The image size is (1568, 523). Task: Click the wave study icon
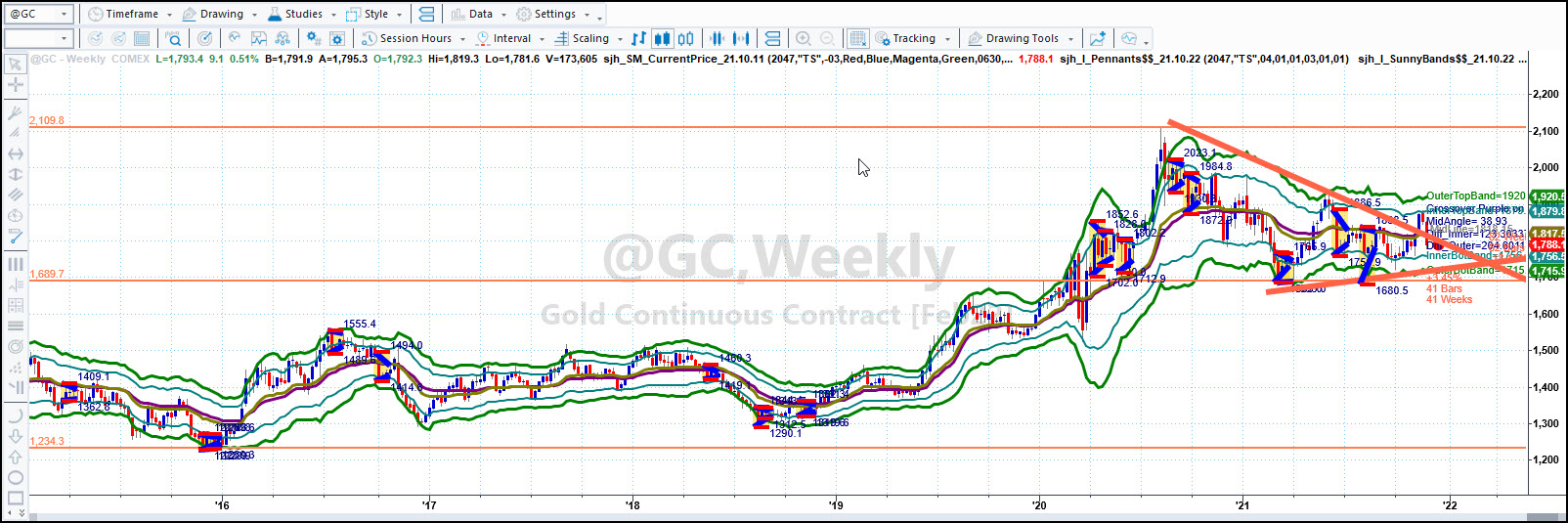[235, 38]
